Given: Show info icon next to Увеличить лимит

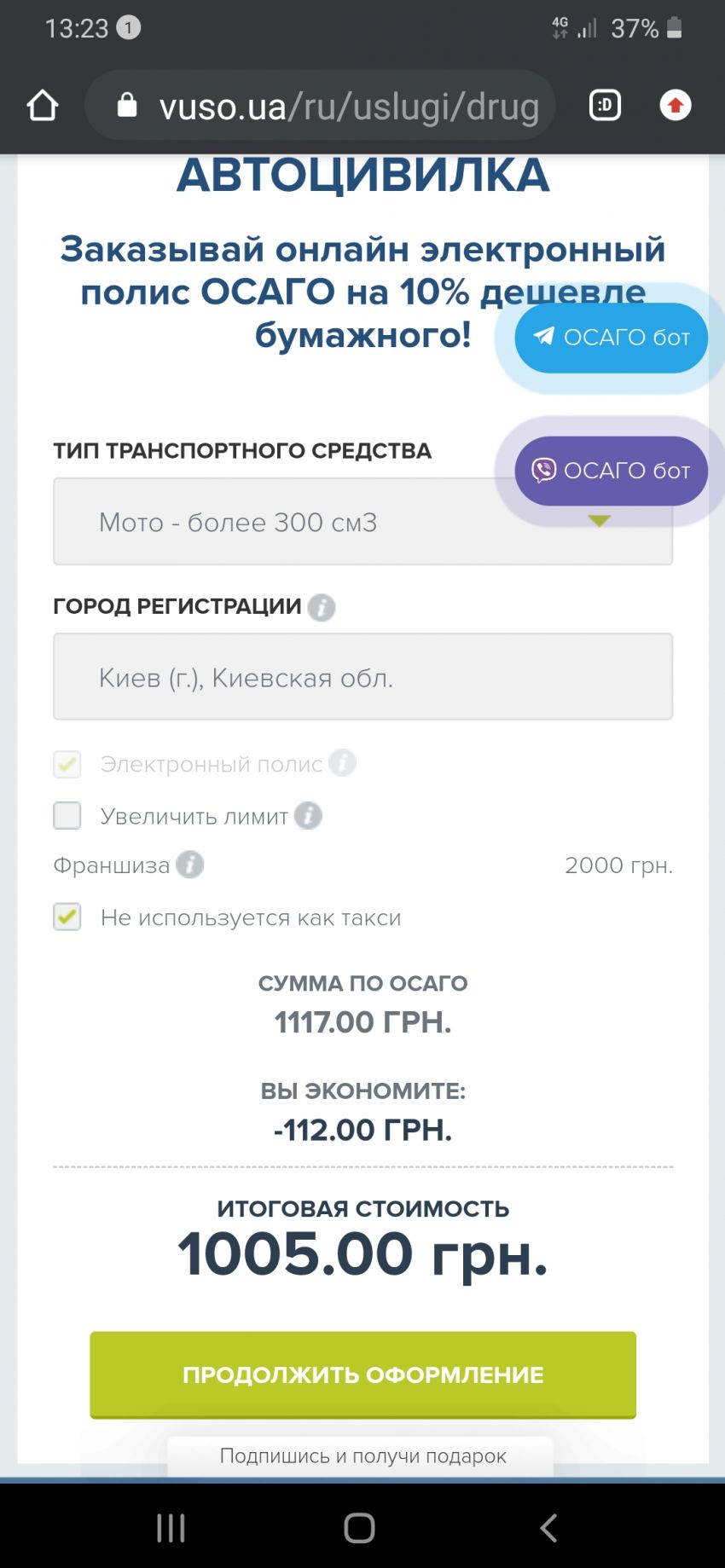Looking at the screenshot, I should click(x=308, y=816).
